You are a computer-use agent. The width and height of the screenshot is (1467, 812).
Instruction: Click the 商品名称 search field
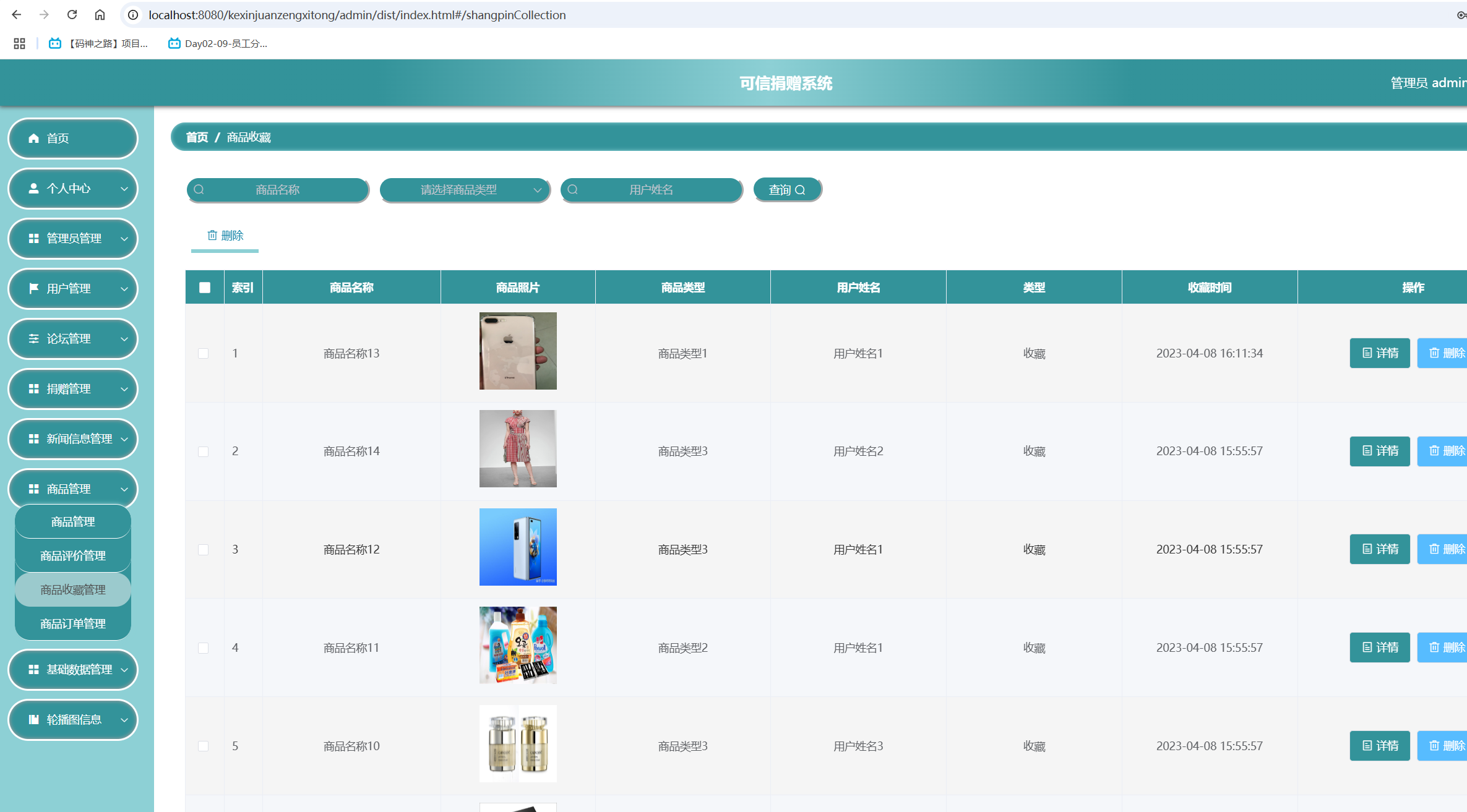278,190
